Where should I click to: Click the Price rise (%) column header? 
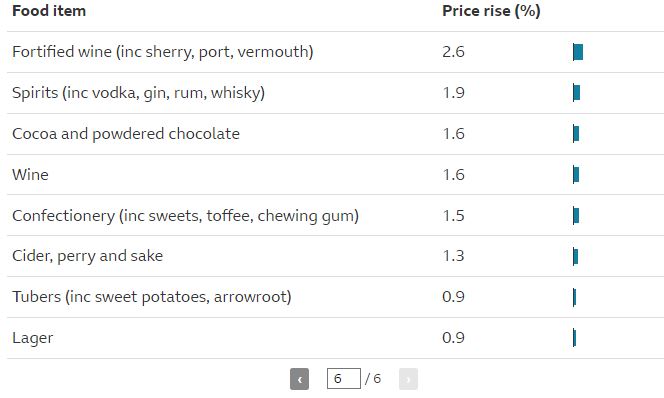point(491,11)
